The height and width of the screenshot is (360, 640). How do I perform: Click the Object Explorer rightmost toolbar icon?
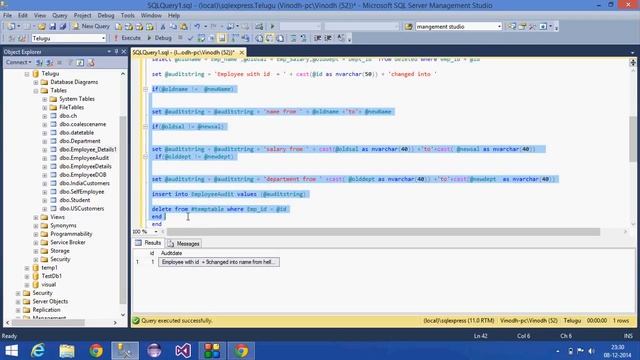tap(91, 62)
